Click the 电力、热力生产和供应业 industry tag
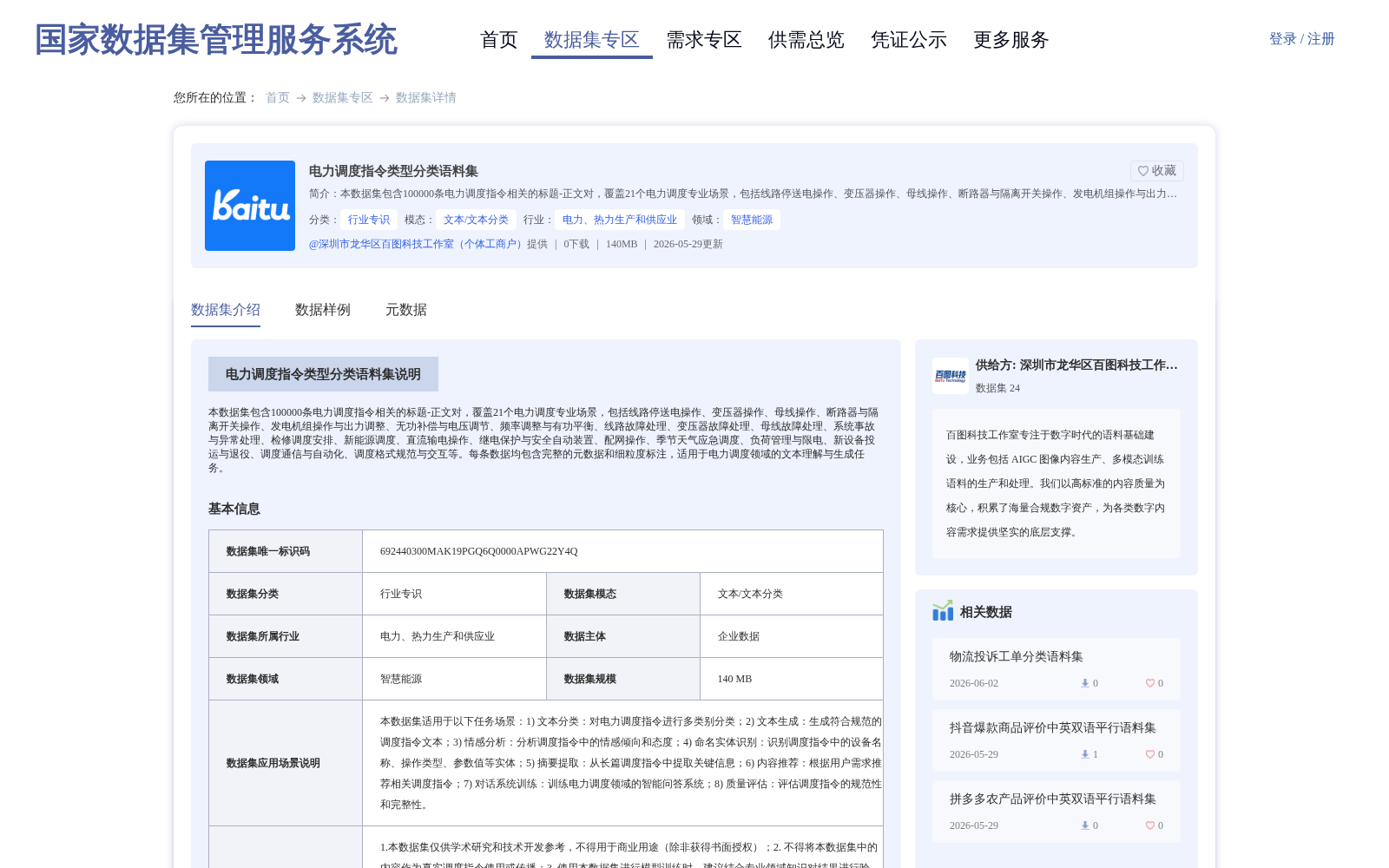 [x=620, y=220]
